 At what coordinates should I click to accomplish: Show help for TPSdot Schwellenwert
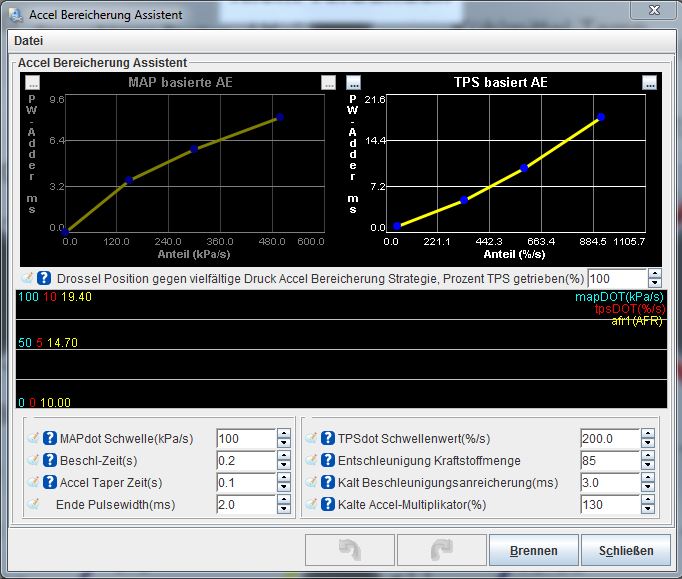pos(328,439)
